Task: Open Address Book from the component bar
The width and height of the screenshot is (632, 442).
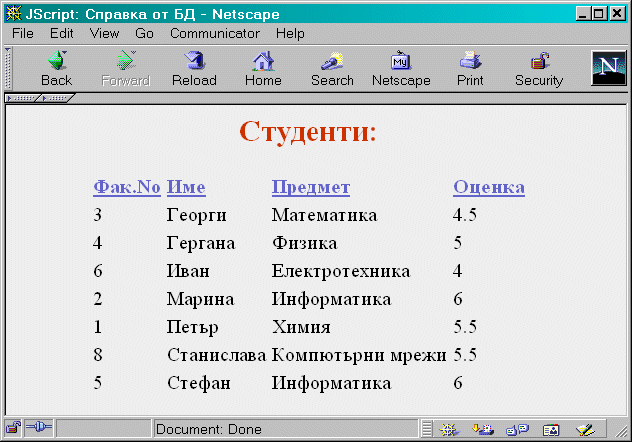Action: click(x=551, y=430)
